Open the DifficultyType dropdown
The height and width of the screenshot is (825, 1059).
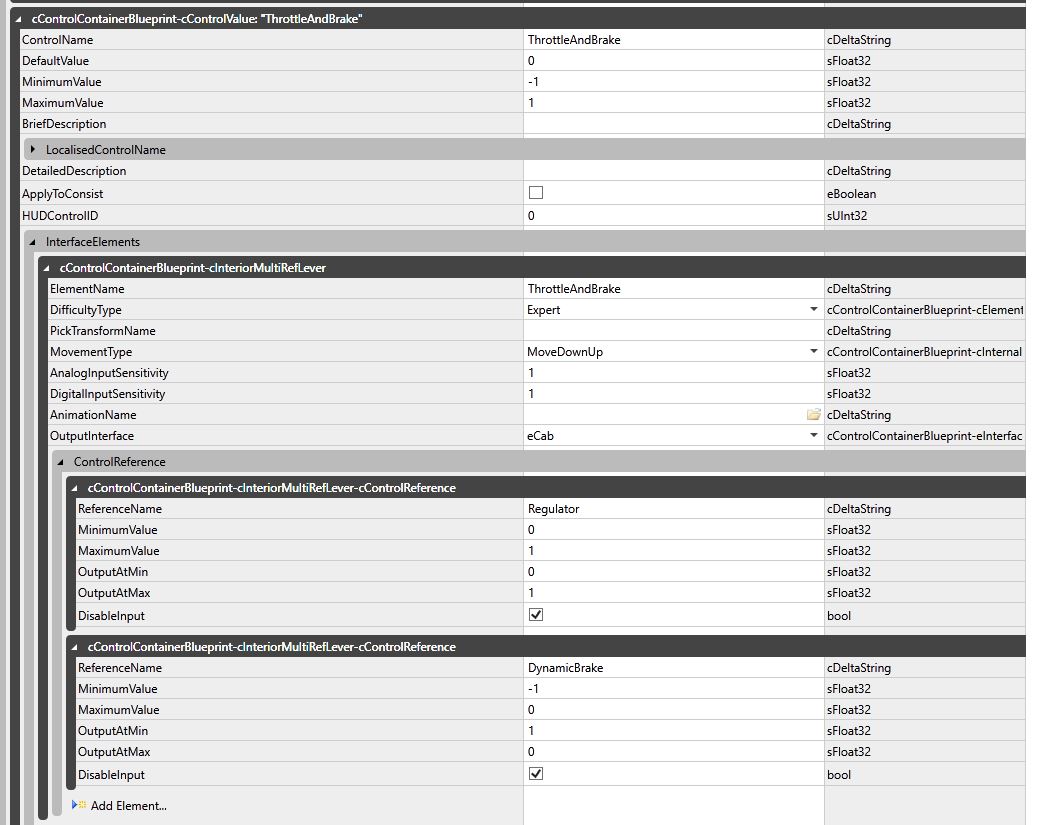click(813, 310)
